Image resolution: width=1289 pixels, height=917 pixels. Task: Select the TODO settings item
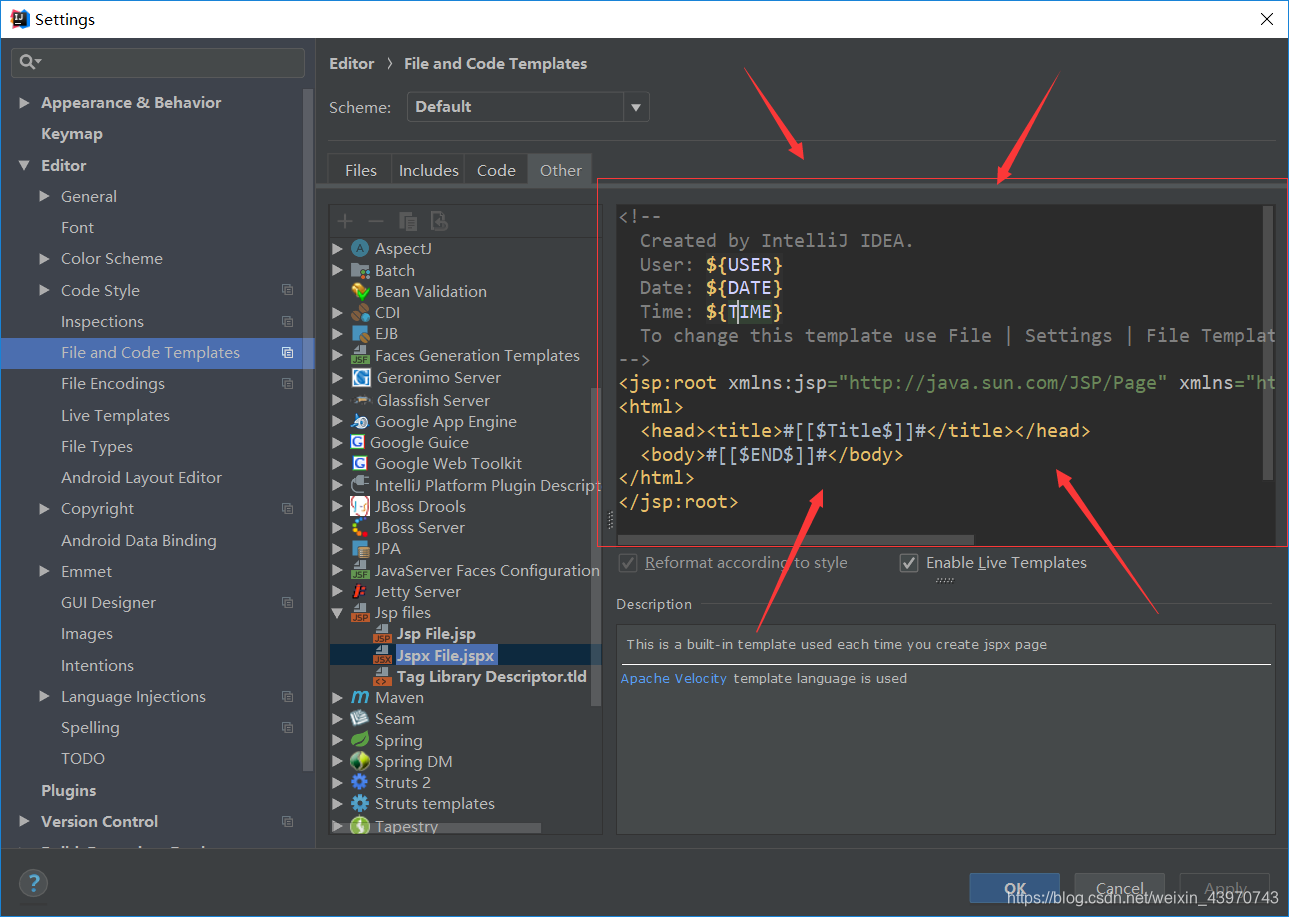(82, 759)
